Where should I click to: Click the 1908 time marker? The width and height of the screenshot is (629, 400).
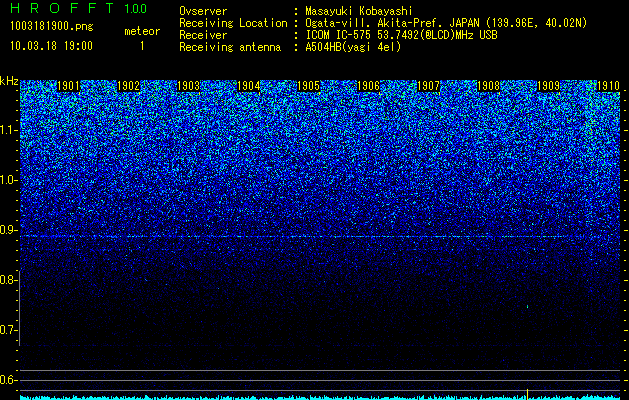point(488,86)
